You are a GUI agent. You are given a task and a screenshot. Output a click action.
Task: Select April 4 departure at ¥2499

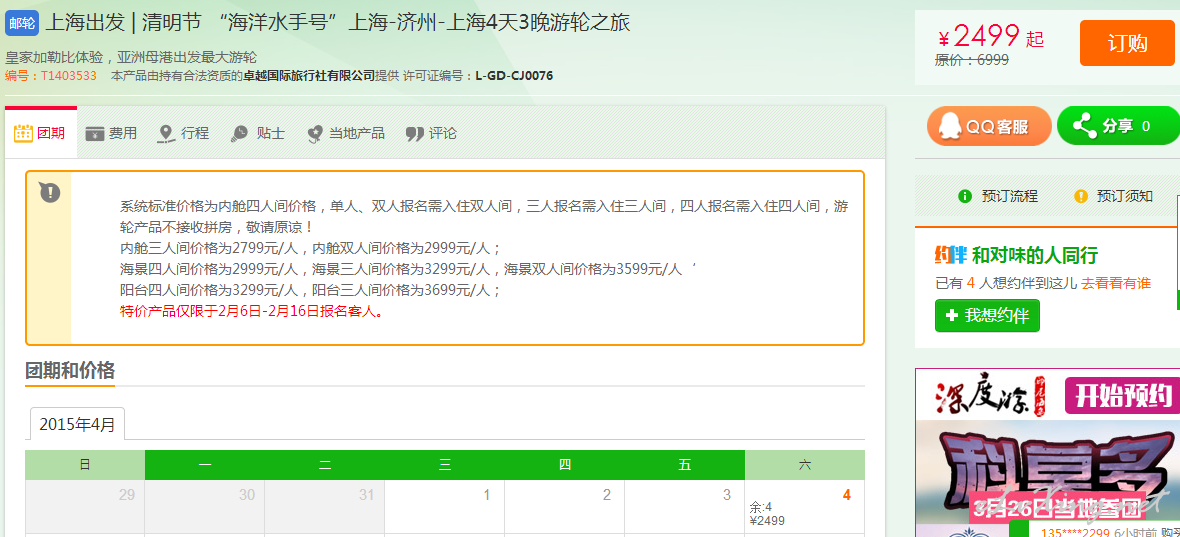(804, 508)
